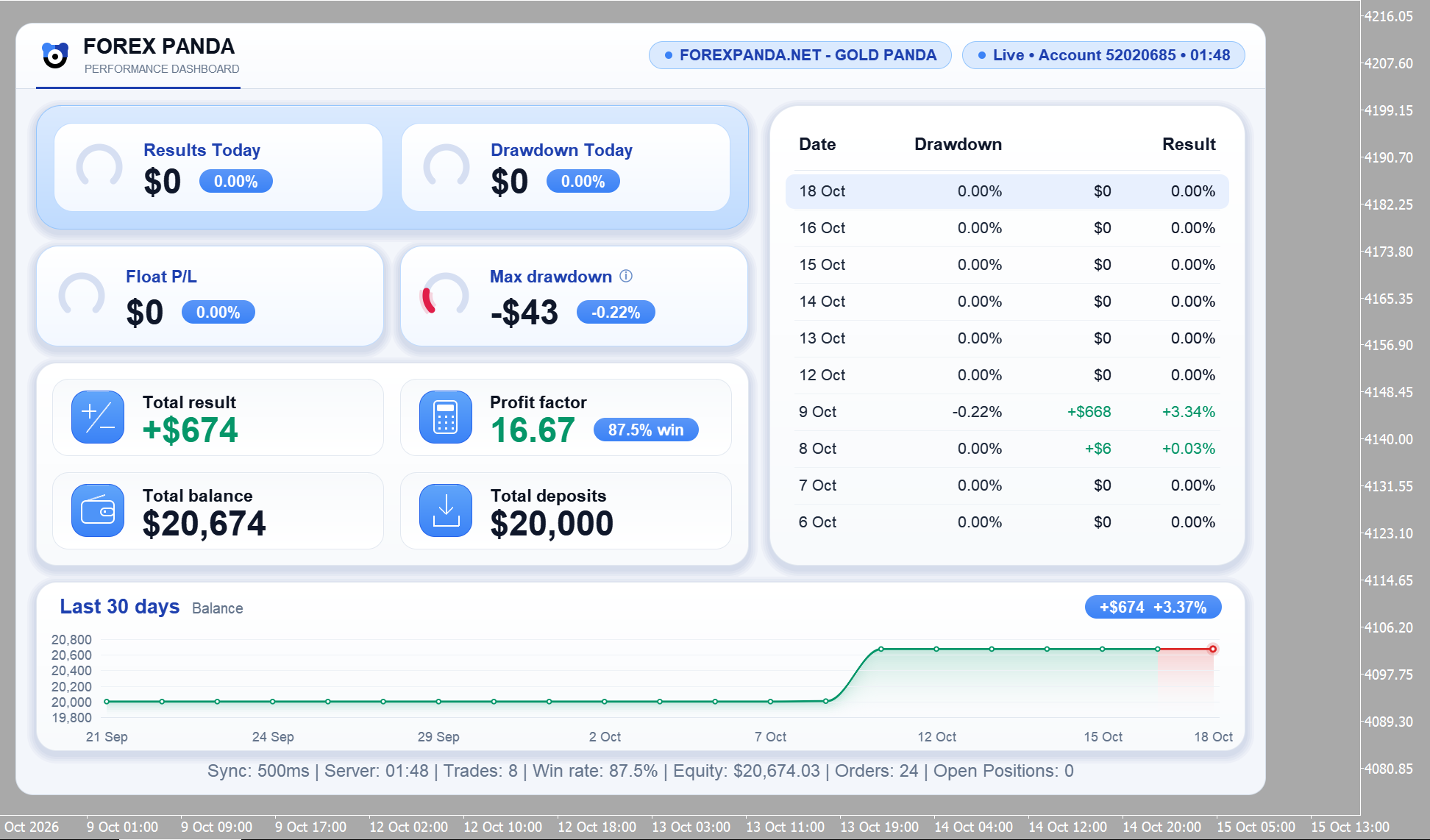Click the -0.22% drawdown on 9 Oct
Viewport: 1430px width, 840px height.
click(977, 412)
